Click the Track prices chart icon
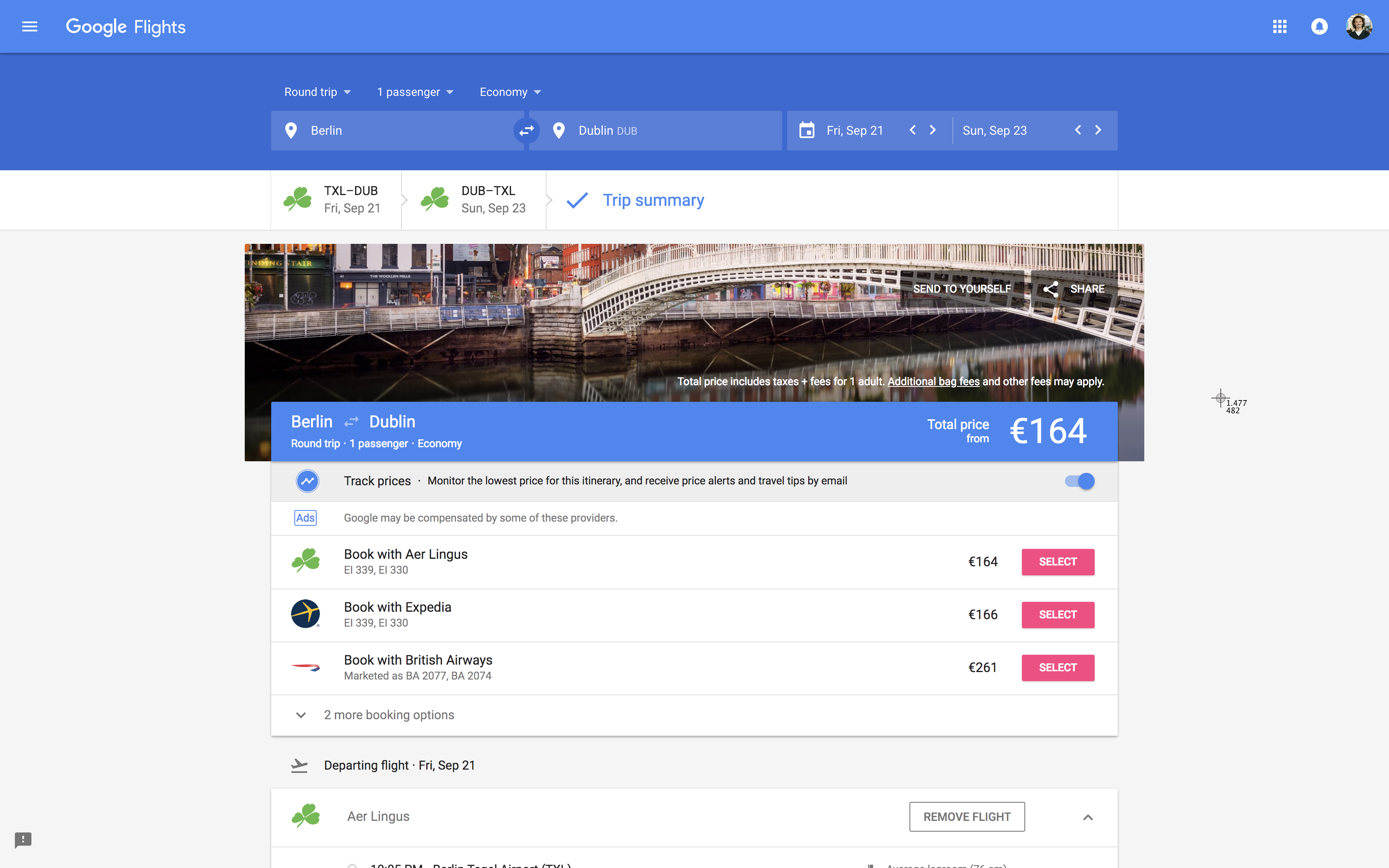Viewport: 1389px width, 868px height. pyautogui.click(x=307, y=481)
